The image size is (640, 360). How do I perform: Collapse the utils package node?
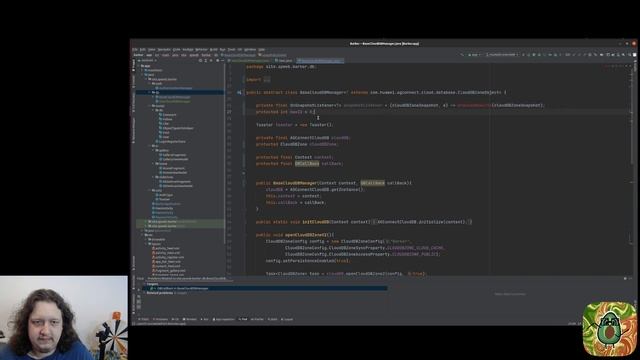pos(150,190)
